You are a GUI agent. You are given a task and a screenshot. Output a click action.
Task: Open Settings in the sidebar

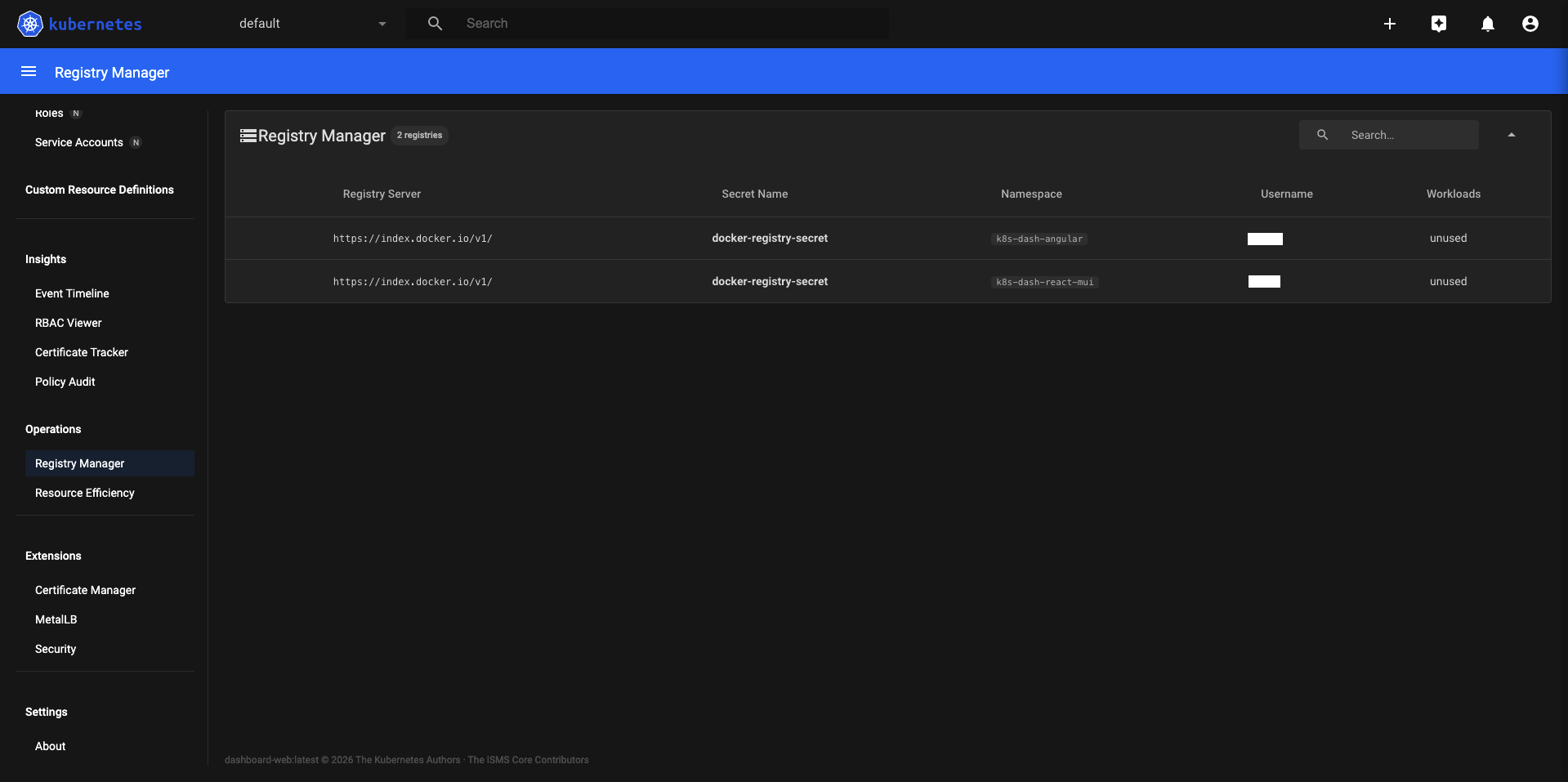[x=47, y=712]
